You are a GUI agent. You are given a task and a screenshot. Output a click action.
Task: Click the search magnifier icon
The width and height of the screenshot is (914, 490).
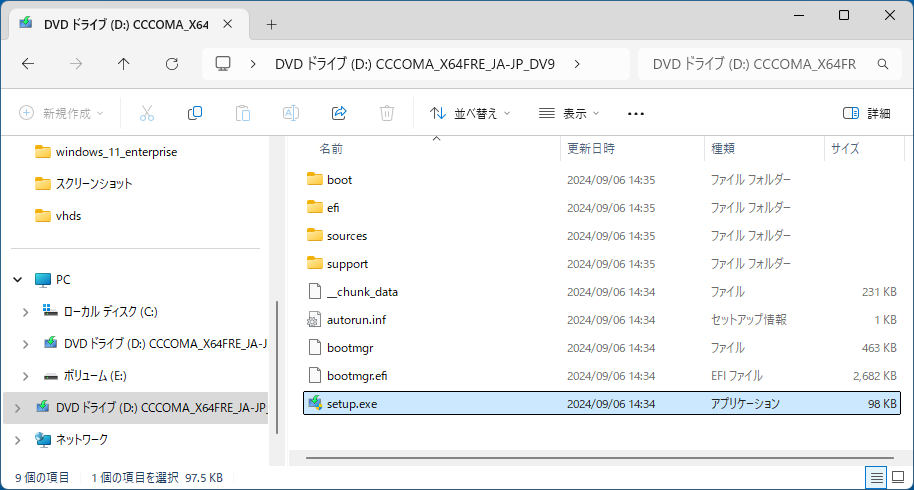pos(883,64)
